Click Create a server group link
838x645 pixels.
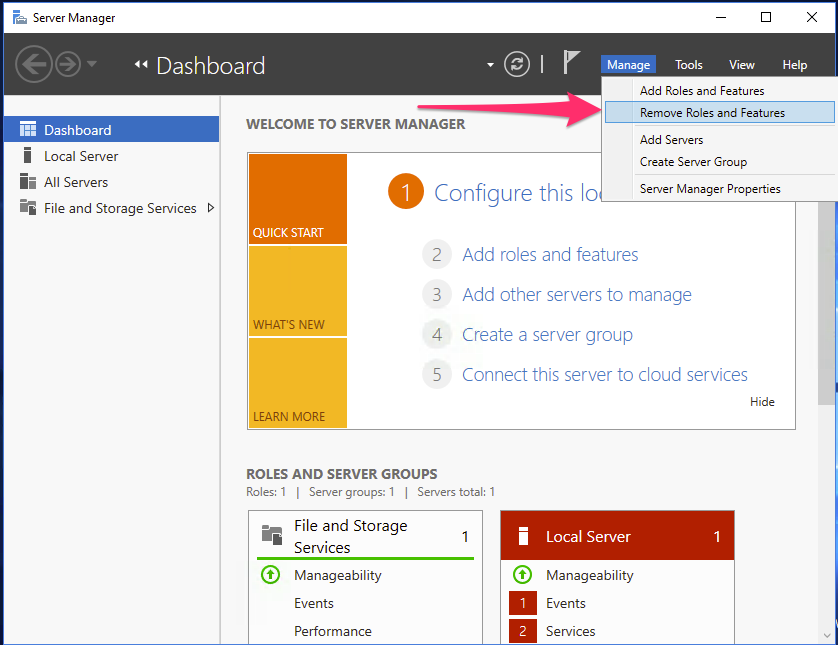[x=547, y=335]
